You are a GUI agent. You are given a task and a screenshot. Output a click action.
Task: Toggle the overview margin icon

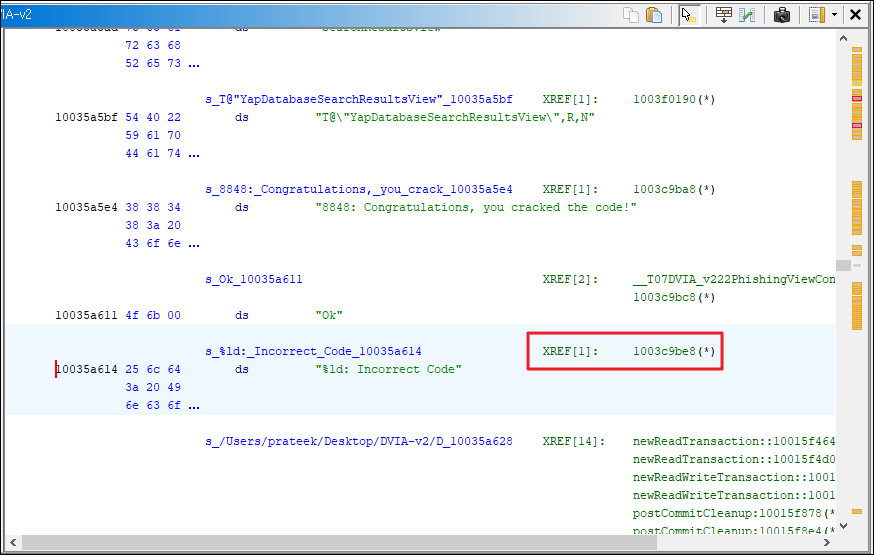(x=817, y=15)
